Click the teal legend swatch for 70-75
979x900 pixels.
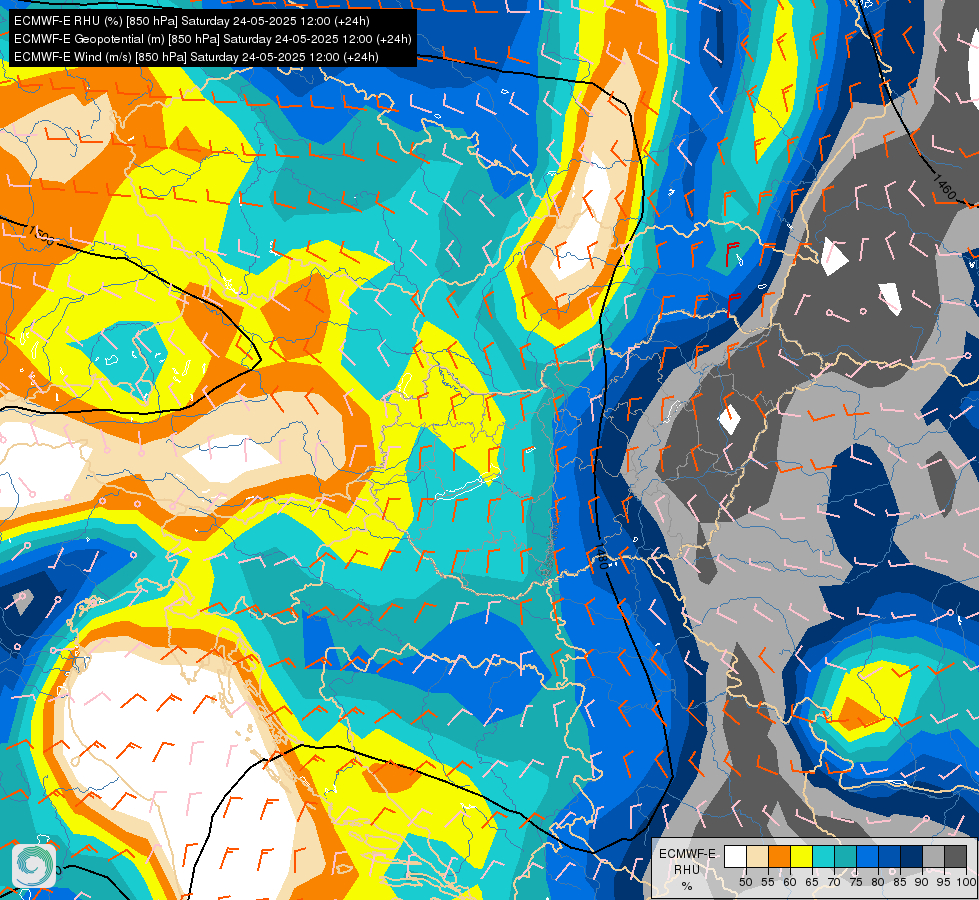click(845, 856)
